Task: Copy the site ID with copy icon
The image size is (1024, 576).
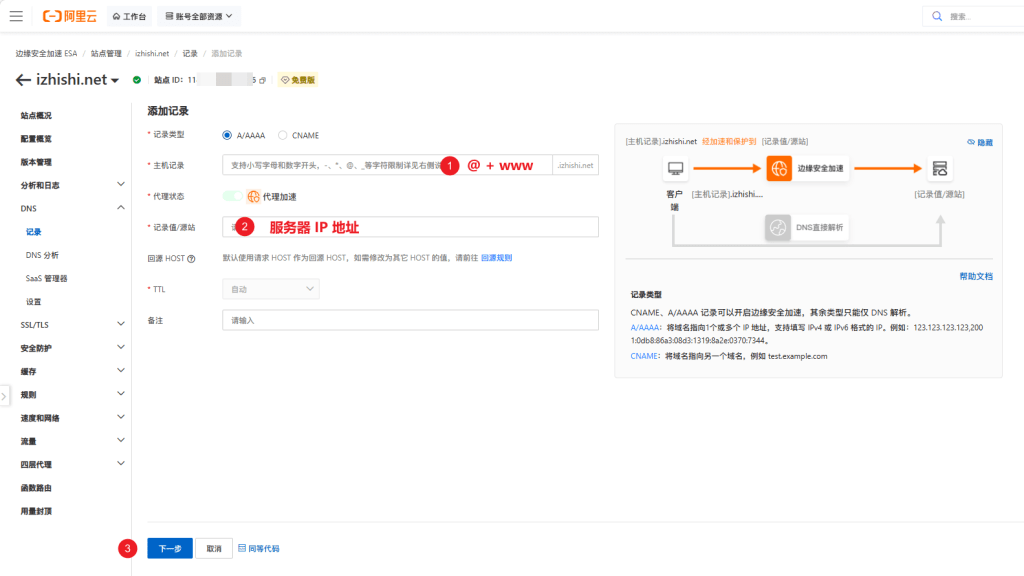Action: tap(262, 80)
